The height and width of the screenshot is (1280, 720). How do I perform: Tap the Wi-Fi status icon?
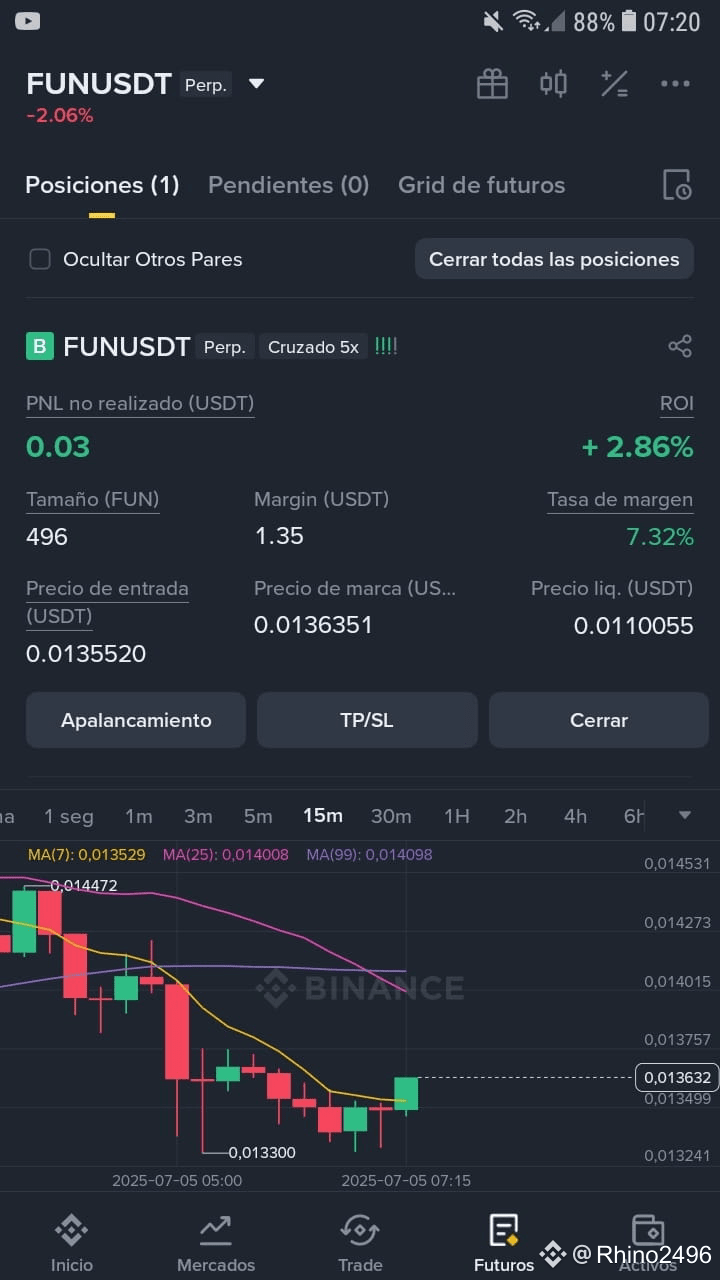526,21
